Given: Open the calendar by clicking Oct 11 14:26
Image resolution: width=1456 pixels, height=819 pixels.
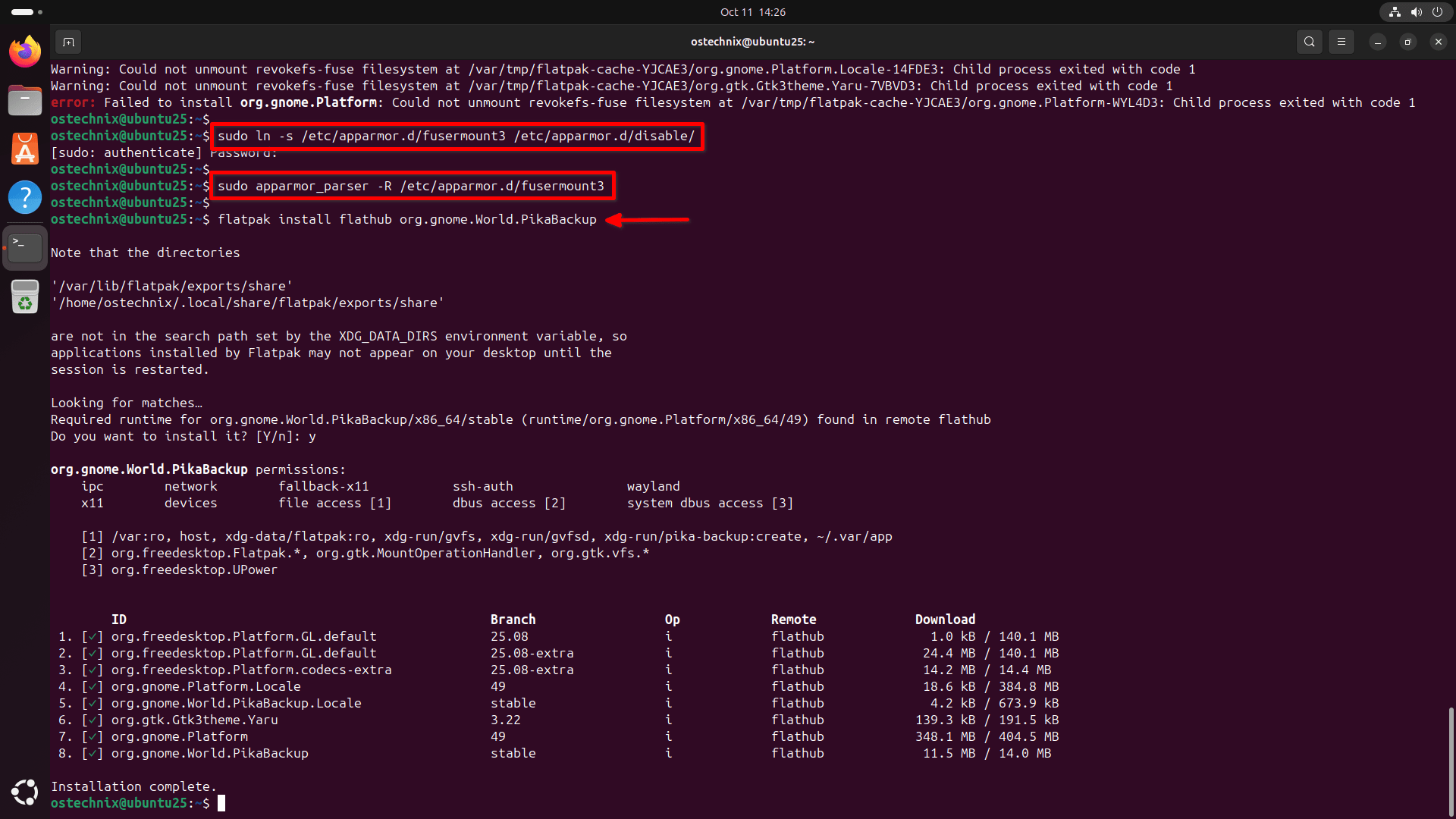Looking at the screenshot, I should 752,12.
